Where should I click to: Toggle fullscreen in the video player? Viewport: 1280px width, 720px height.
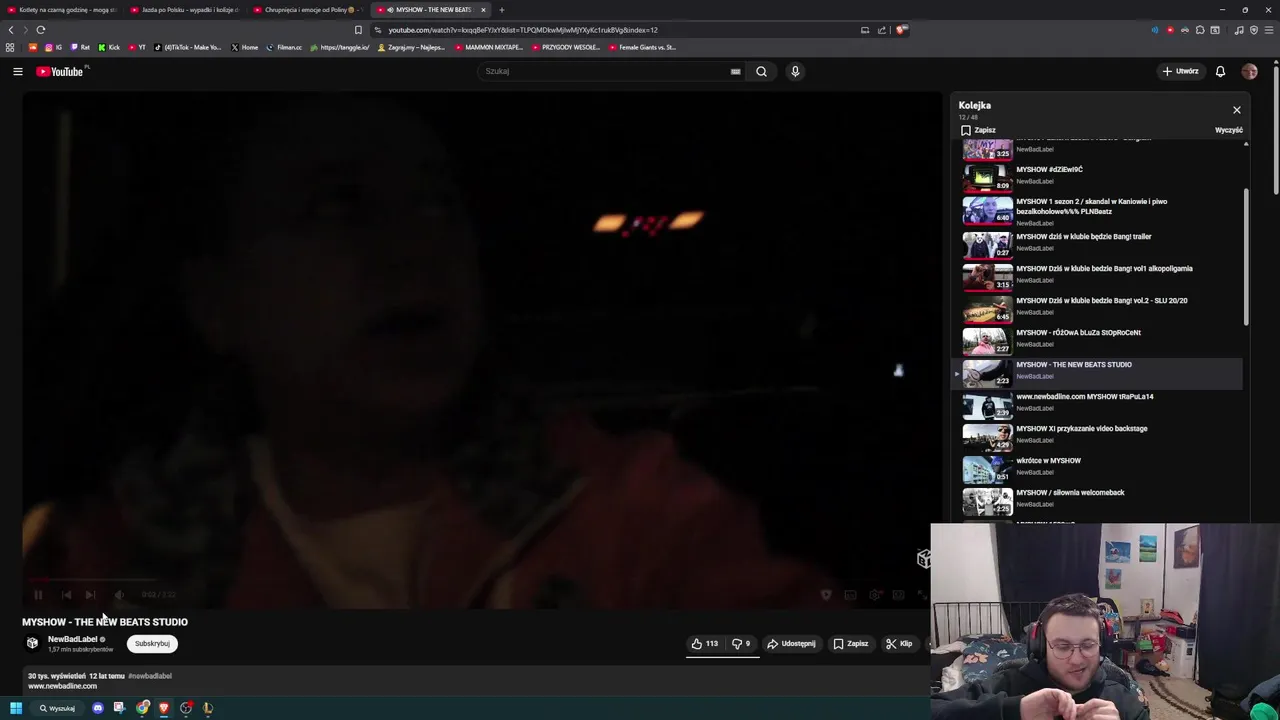click(921, 595)
